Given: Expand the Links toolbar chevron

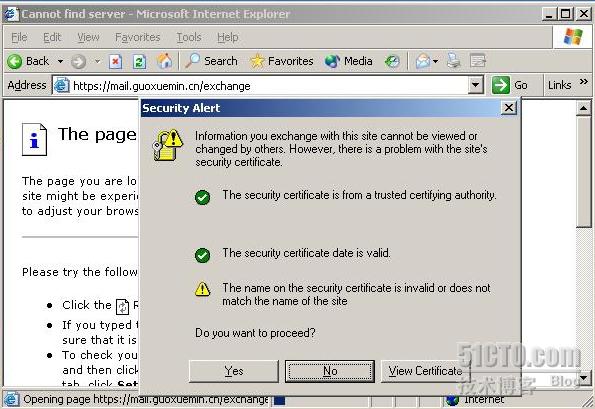Looking at the screenshot, I should [584, 82].
